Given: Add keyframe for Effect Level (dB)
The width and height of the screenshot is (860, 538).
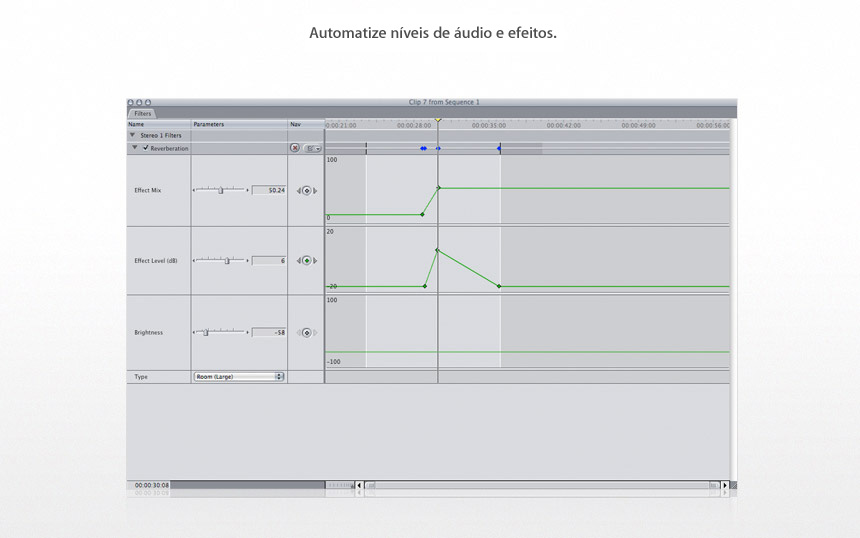Looking at the screenshot, I should pos(307,261).
